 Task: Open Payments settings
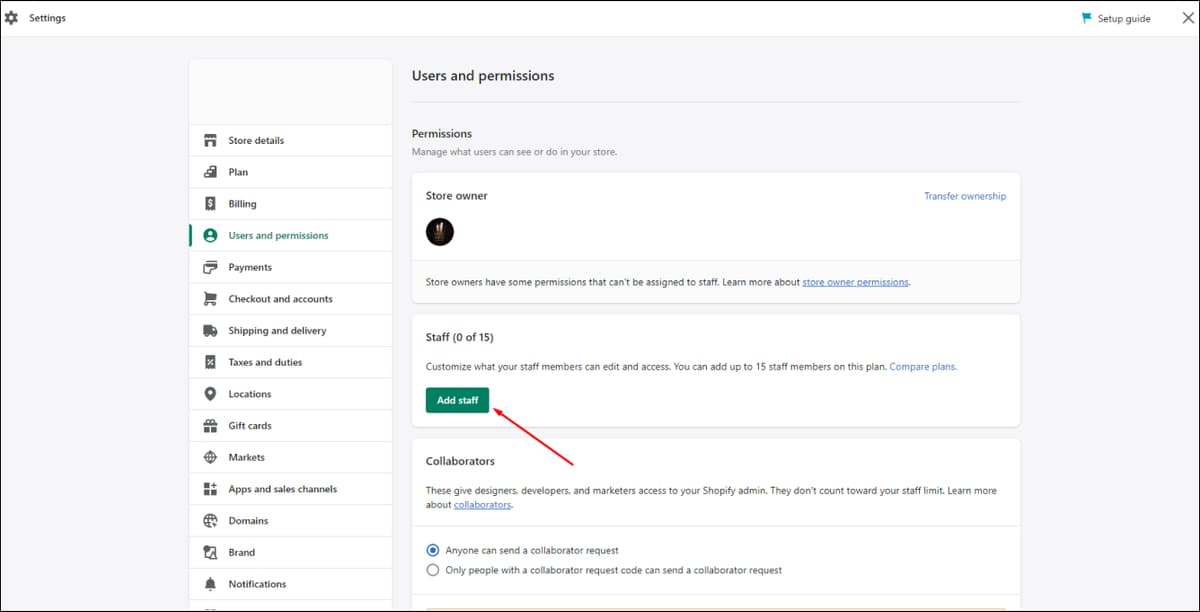[290, 267]
